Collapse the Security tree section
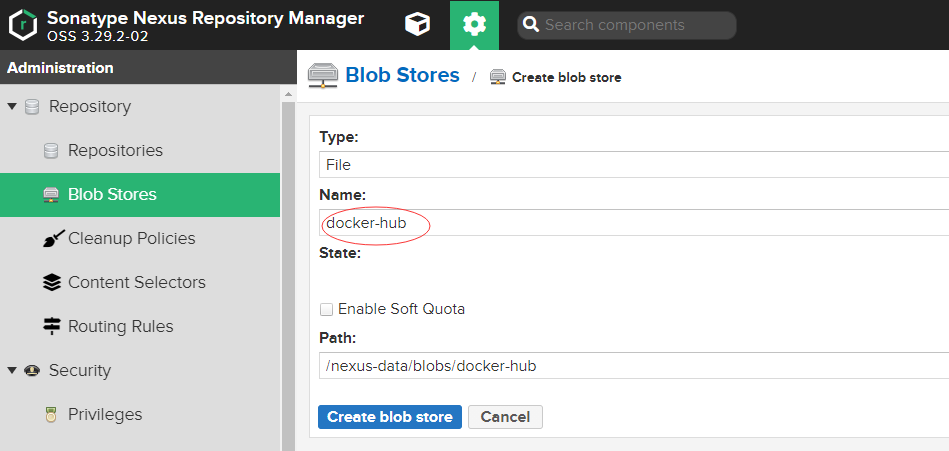The image size is (949, 451). [12, 371]
